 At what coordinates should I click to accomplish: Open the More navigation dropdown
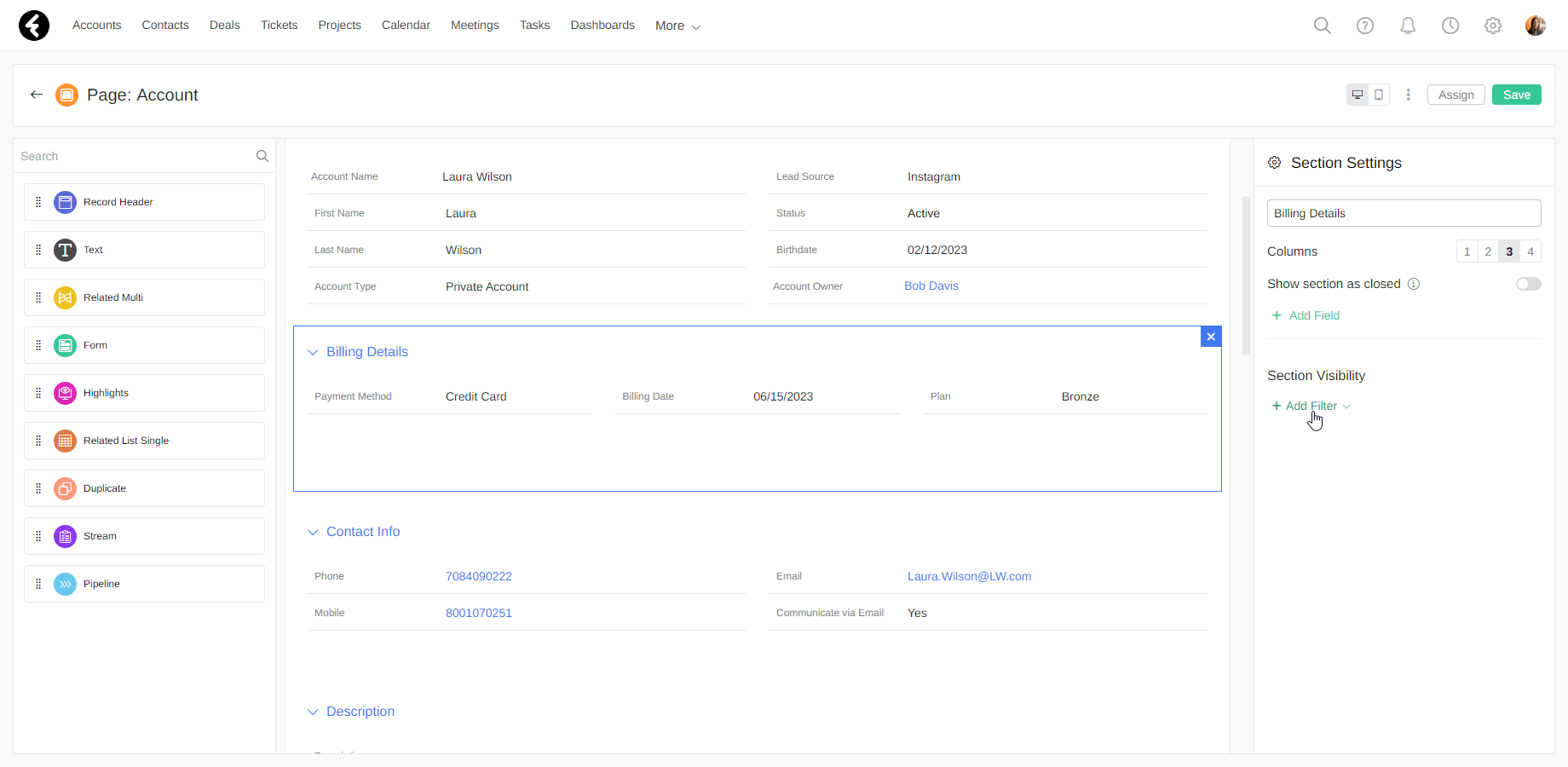coord(677,26)
